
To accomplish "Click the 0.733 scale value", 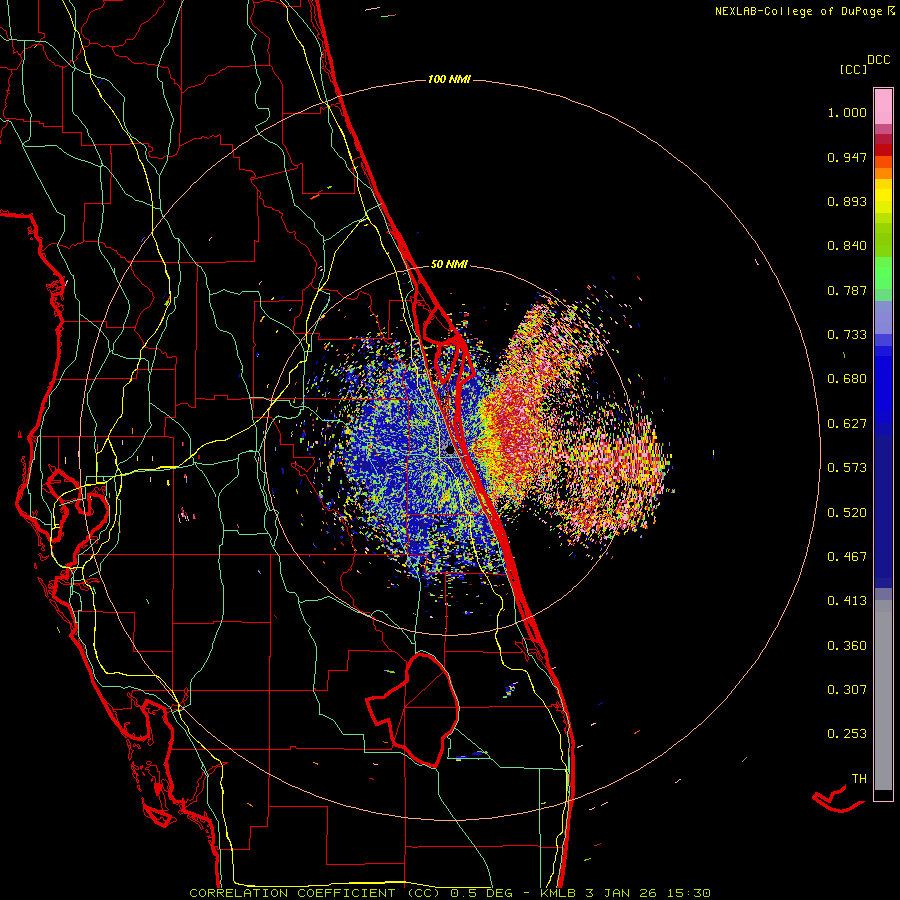I will 847,335.
